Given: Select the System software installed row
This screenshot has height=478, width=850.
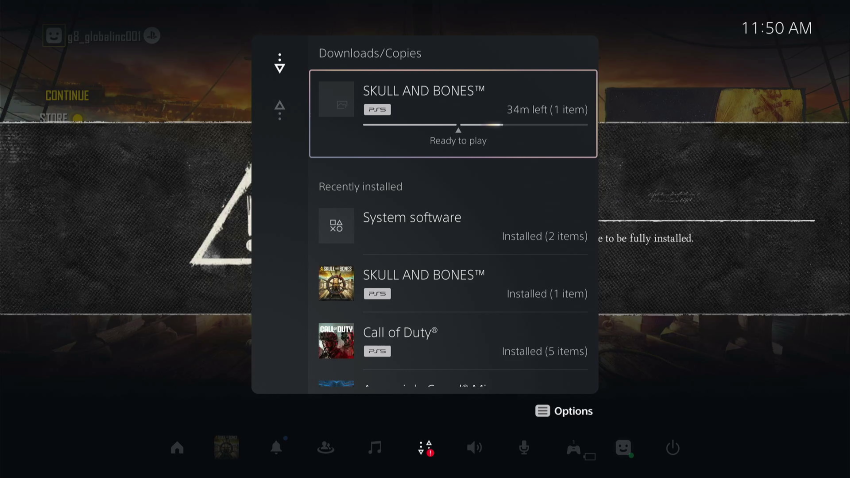Looking at the screenshot, I should (453, 226).
